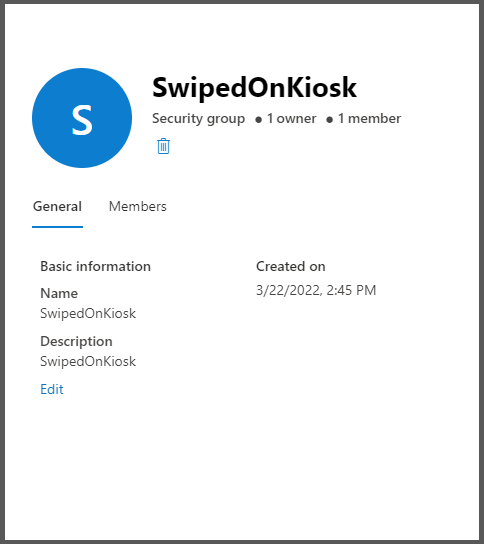Click the 1 member text
Image resolution: width=484 pixels, height=544 pixels.
pyautogui.click(x=370, y=119)
